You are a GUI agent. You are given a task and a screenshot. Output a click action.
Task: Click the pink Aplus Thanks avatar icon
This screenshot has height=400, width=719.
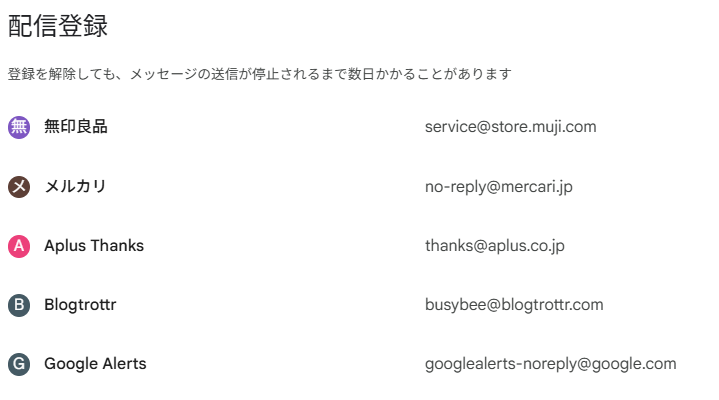[19, 246]
